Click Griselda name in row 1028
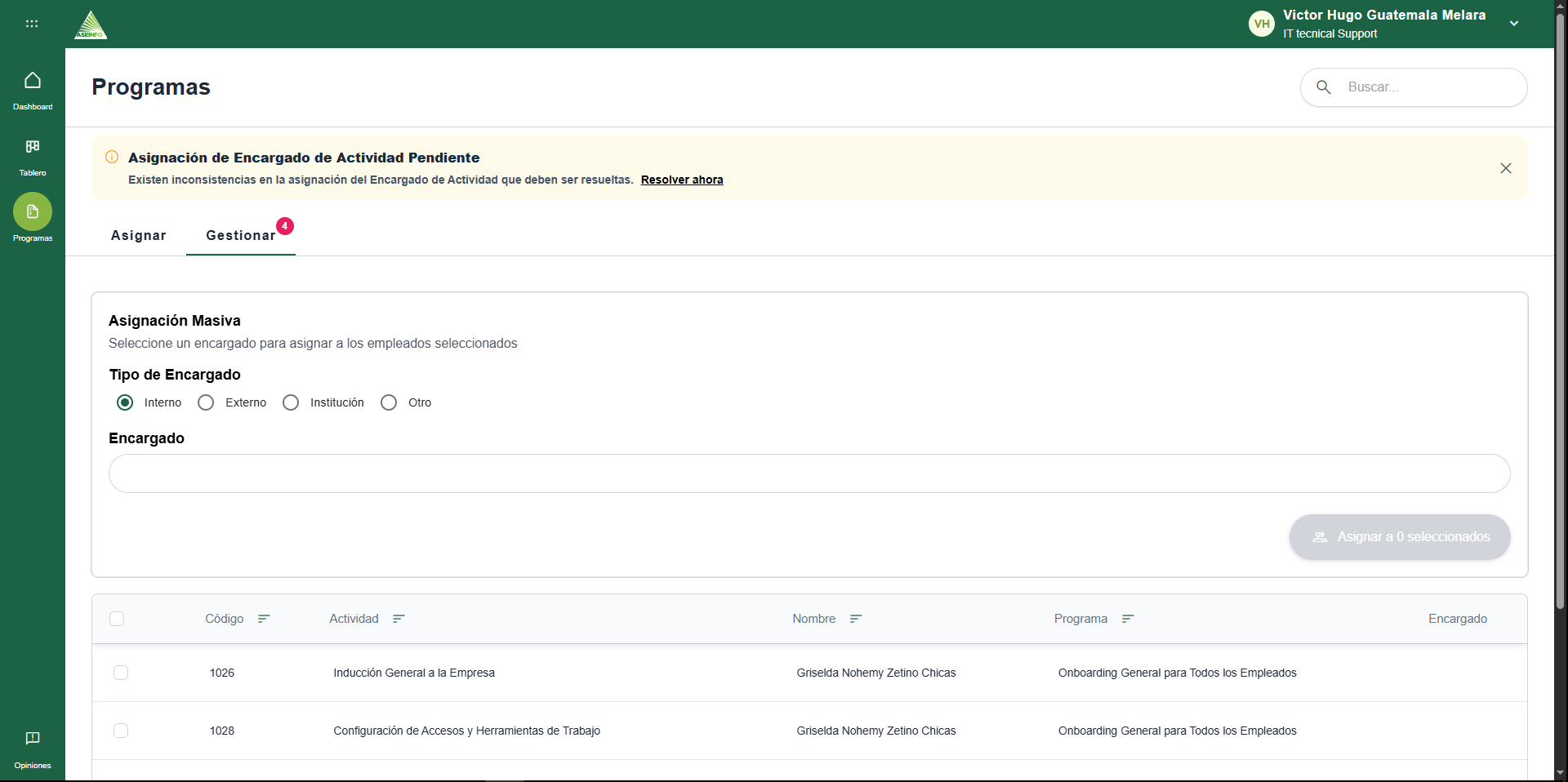 [x=876, y=731]
